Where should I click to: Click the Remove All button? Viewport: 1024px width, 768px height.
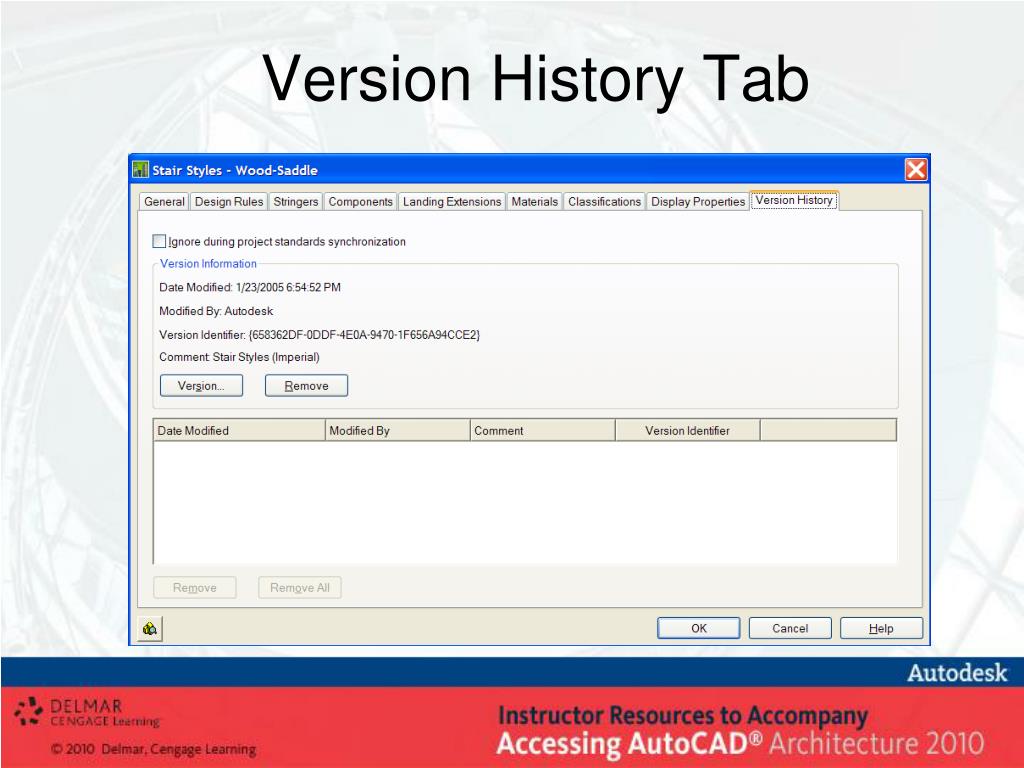[x=300, y=587]
